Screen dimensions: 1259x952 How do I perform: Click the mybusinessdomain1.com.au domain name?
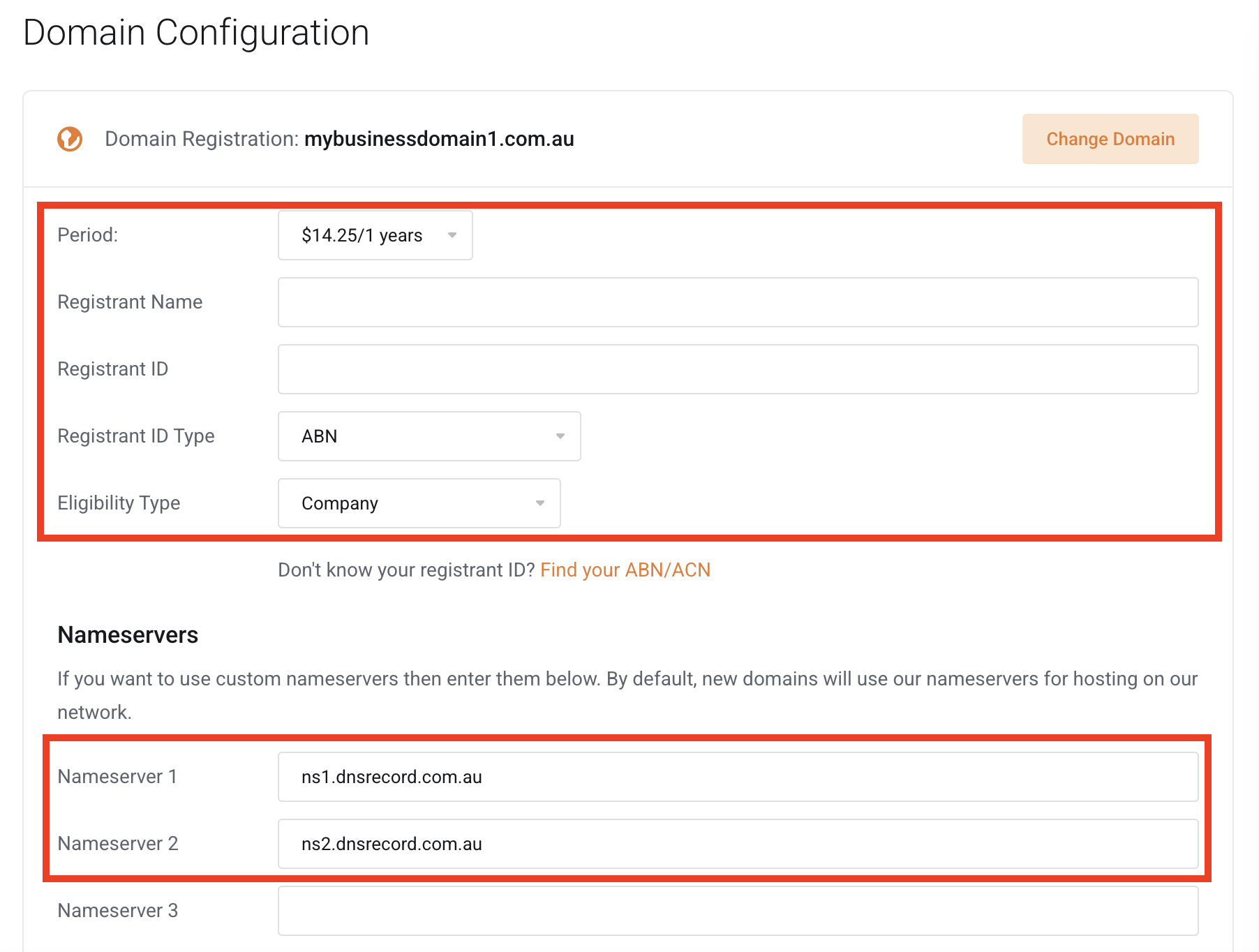439,139
